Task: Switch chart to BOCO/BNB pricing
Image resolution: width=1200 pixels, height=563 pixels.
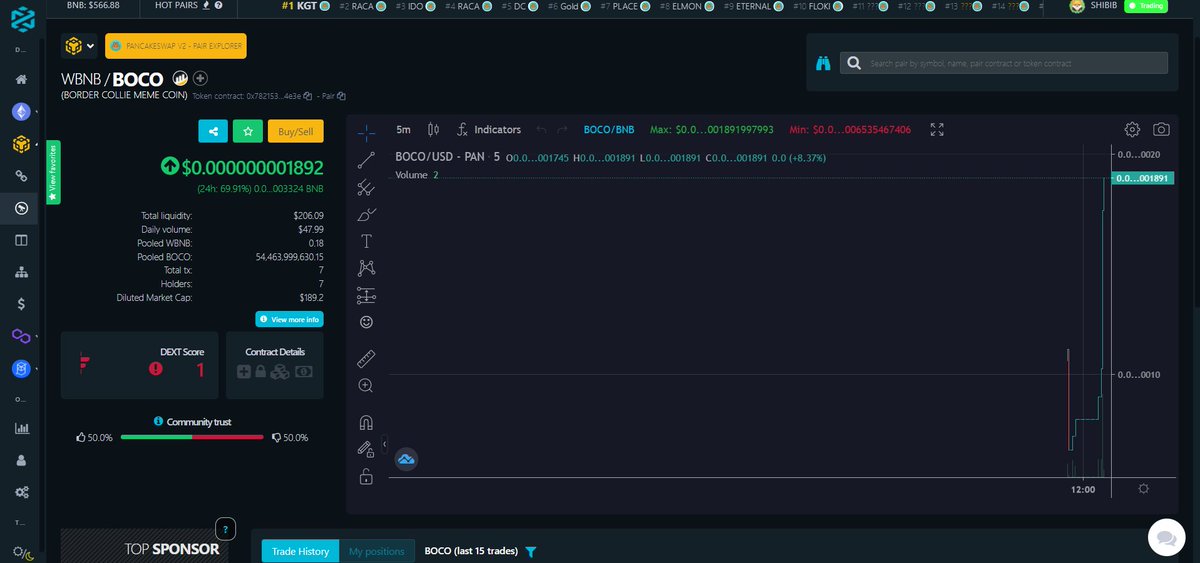Action: pos(609,129)
